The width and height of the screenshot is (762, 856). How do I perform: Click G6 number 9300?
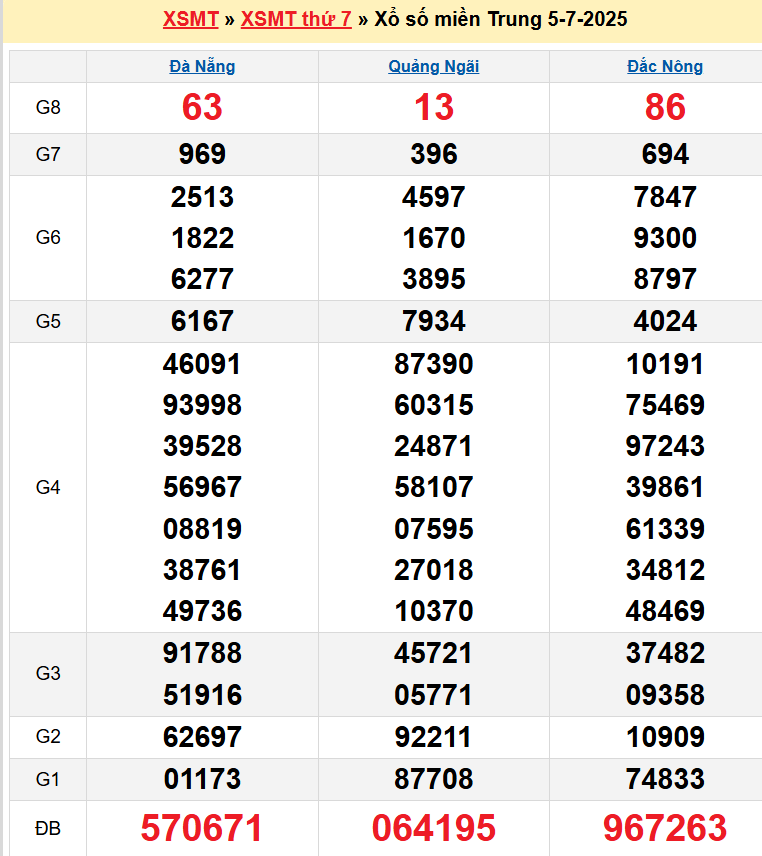665,239
